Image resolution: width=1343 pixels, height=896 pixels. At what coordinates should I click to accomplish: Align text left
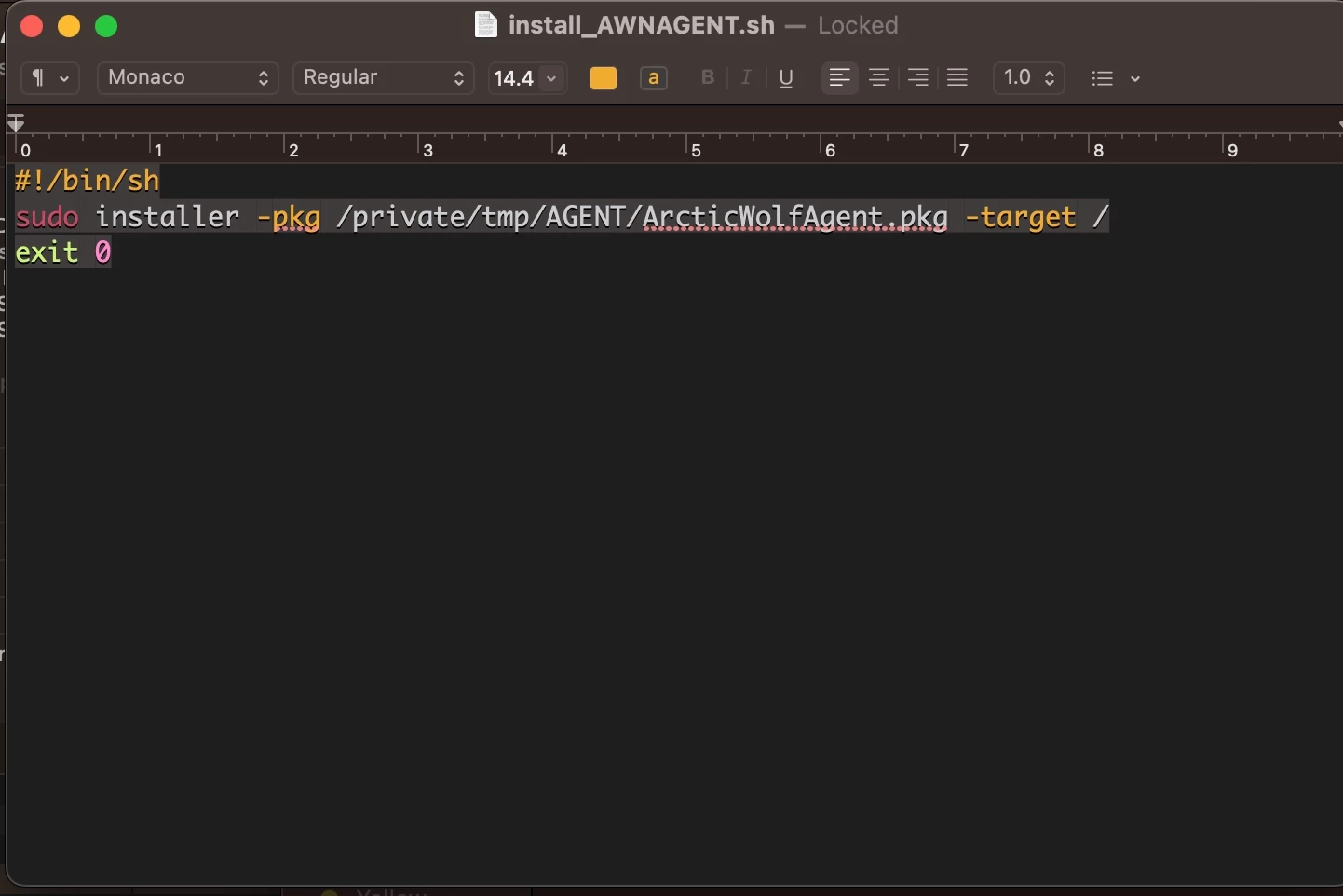839,78
